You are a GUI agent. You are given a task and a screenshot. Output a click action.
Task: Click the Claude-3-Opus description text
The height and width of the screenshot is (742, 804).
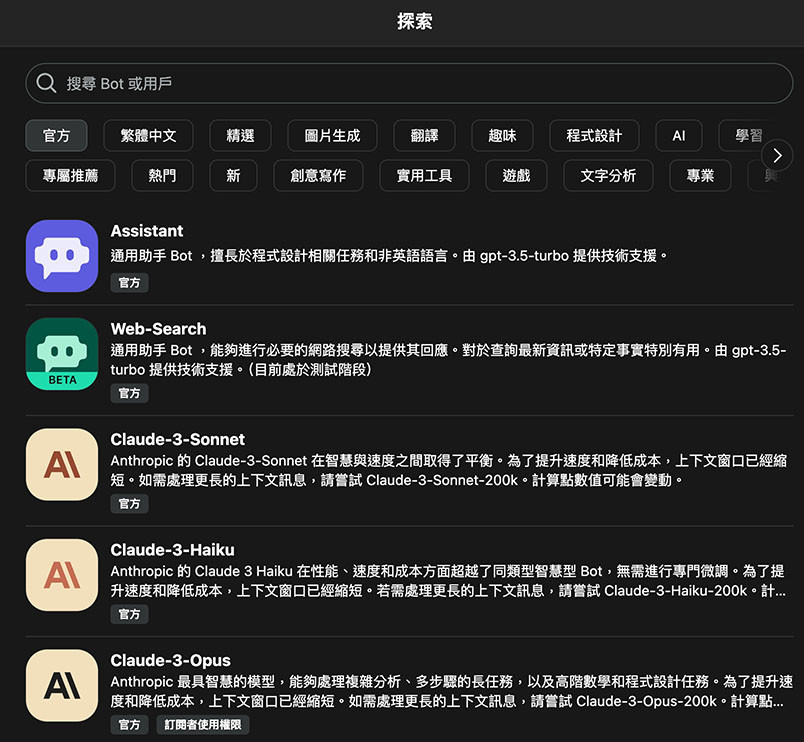pos(452,691)
